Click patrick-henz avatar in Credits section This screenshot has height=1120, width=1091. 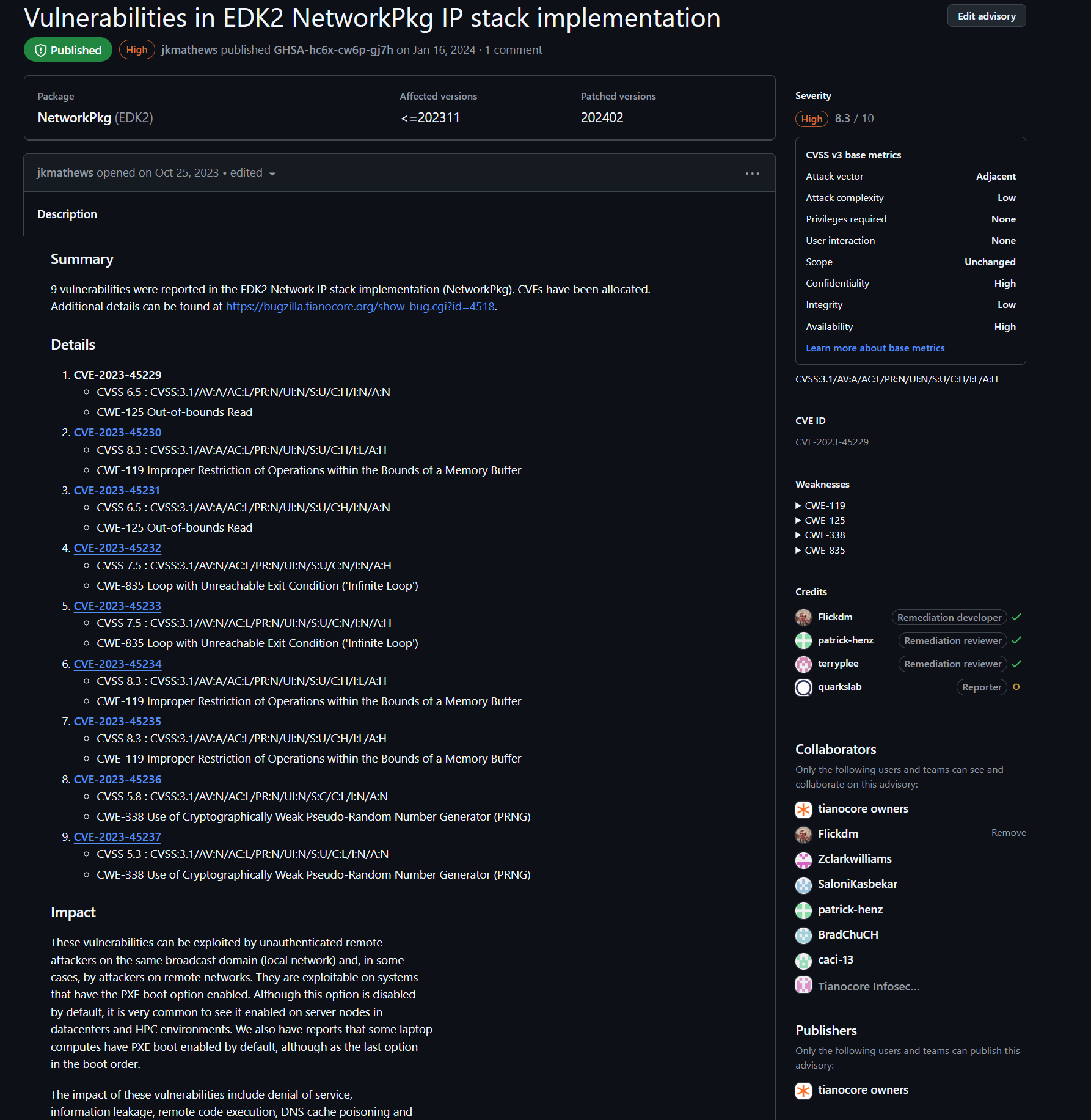point(803,640)
